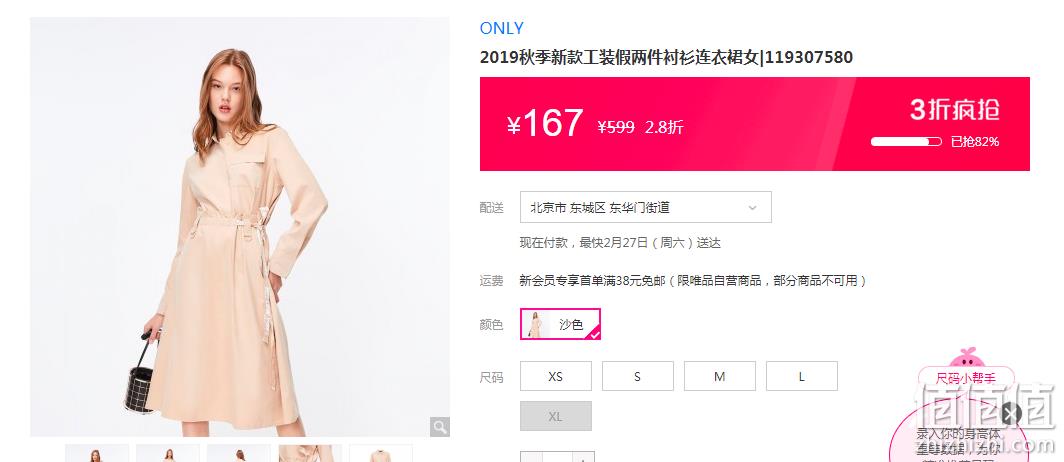View the fifth flat-lay dress thumbnail

(381, 453)
